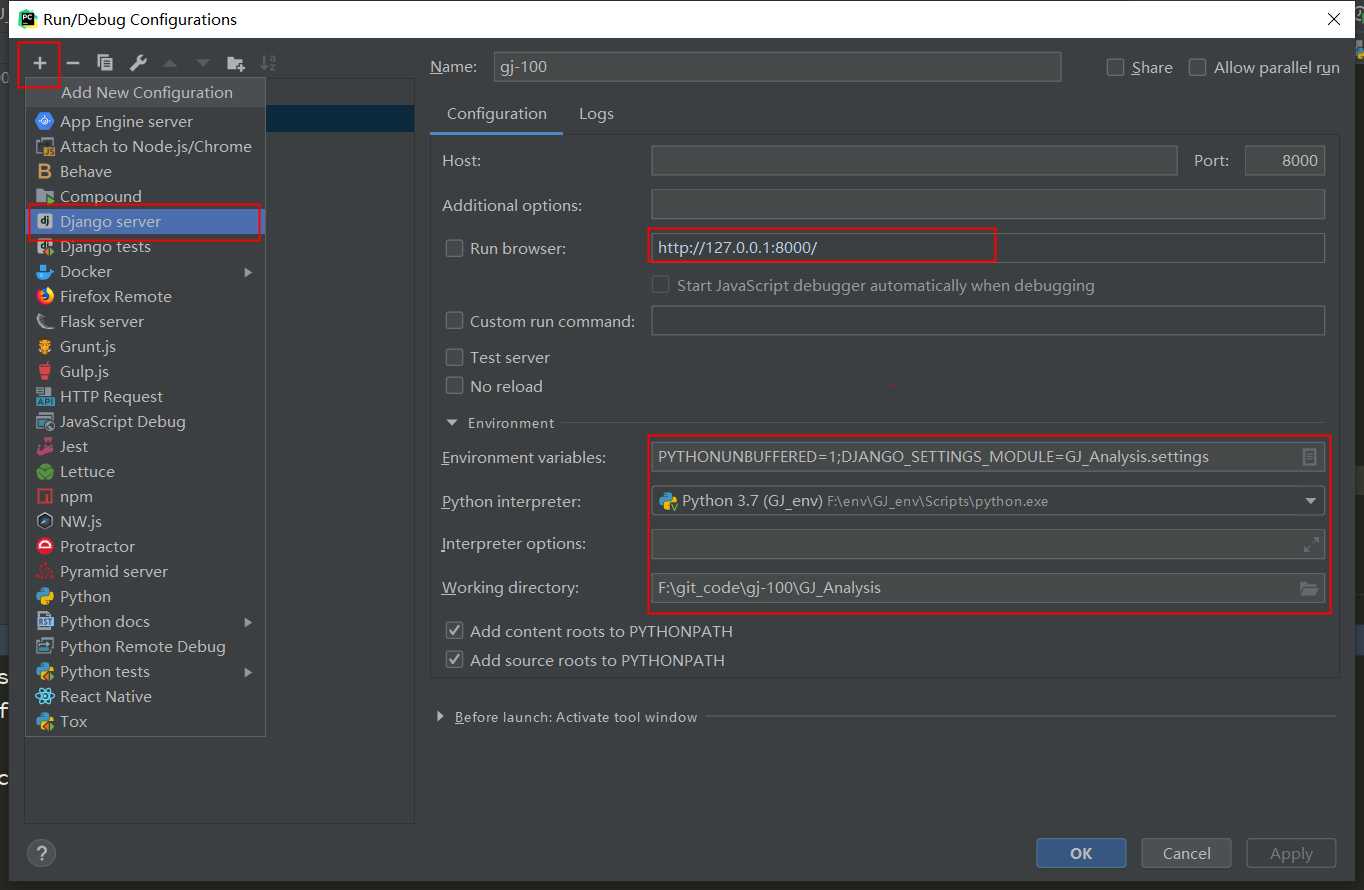Select Behave configuration type
Viewport: 1364px width, 890px height.
click(145, 171)
